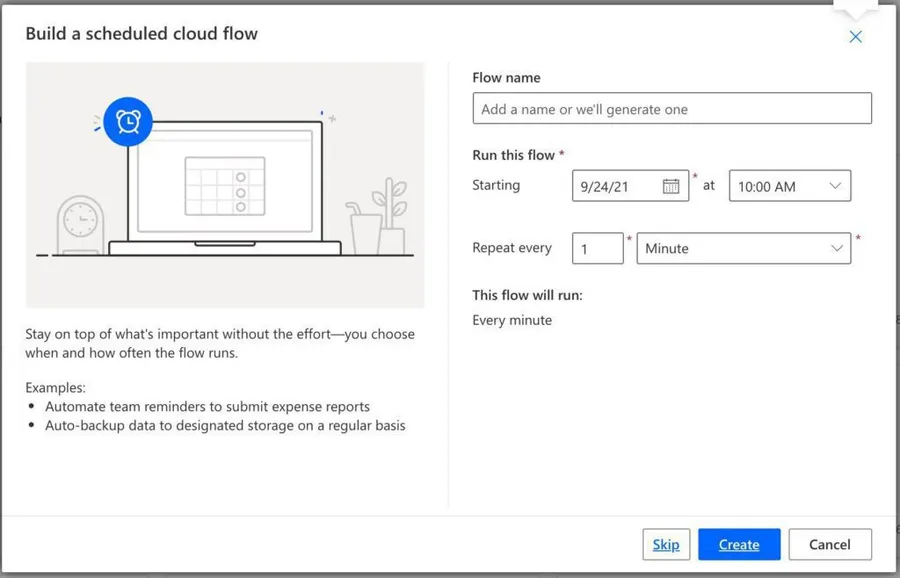Screen dimensions: 900x578
Task: Click the "Build a scheduled cloud flow" title
Action: point(141,34)
